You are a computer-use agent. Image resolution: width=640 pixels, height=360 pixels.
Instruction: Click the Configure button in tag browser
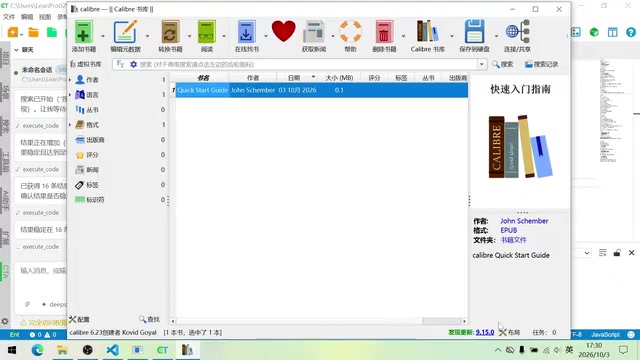79,319
